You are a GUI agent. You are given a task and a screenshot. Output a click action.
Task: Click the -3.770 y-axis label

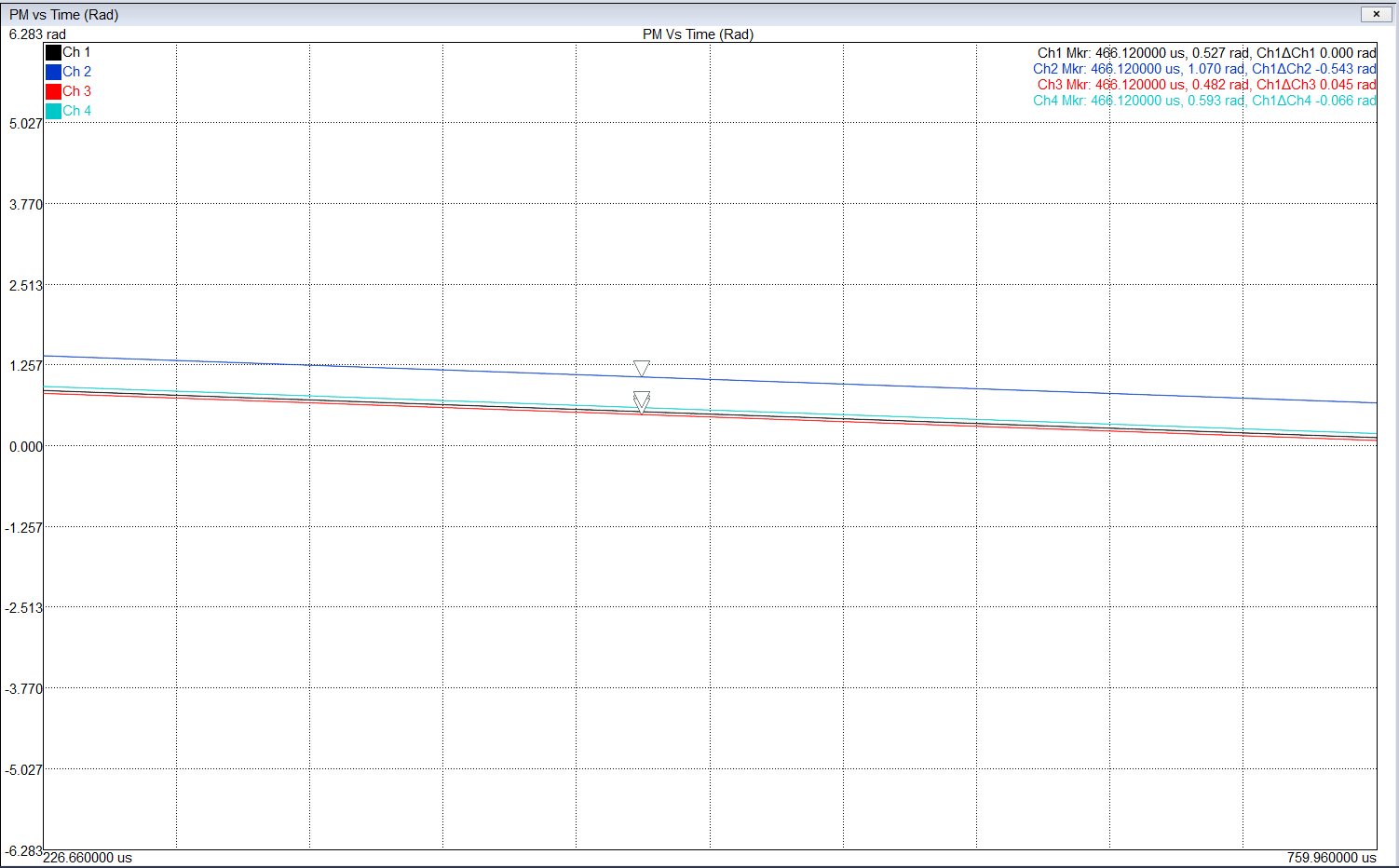[x=23, y=689]
